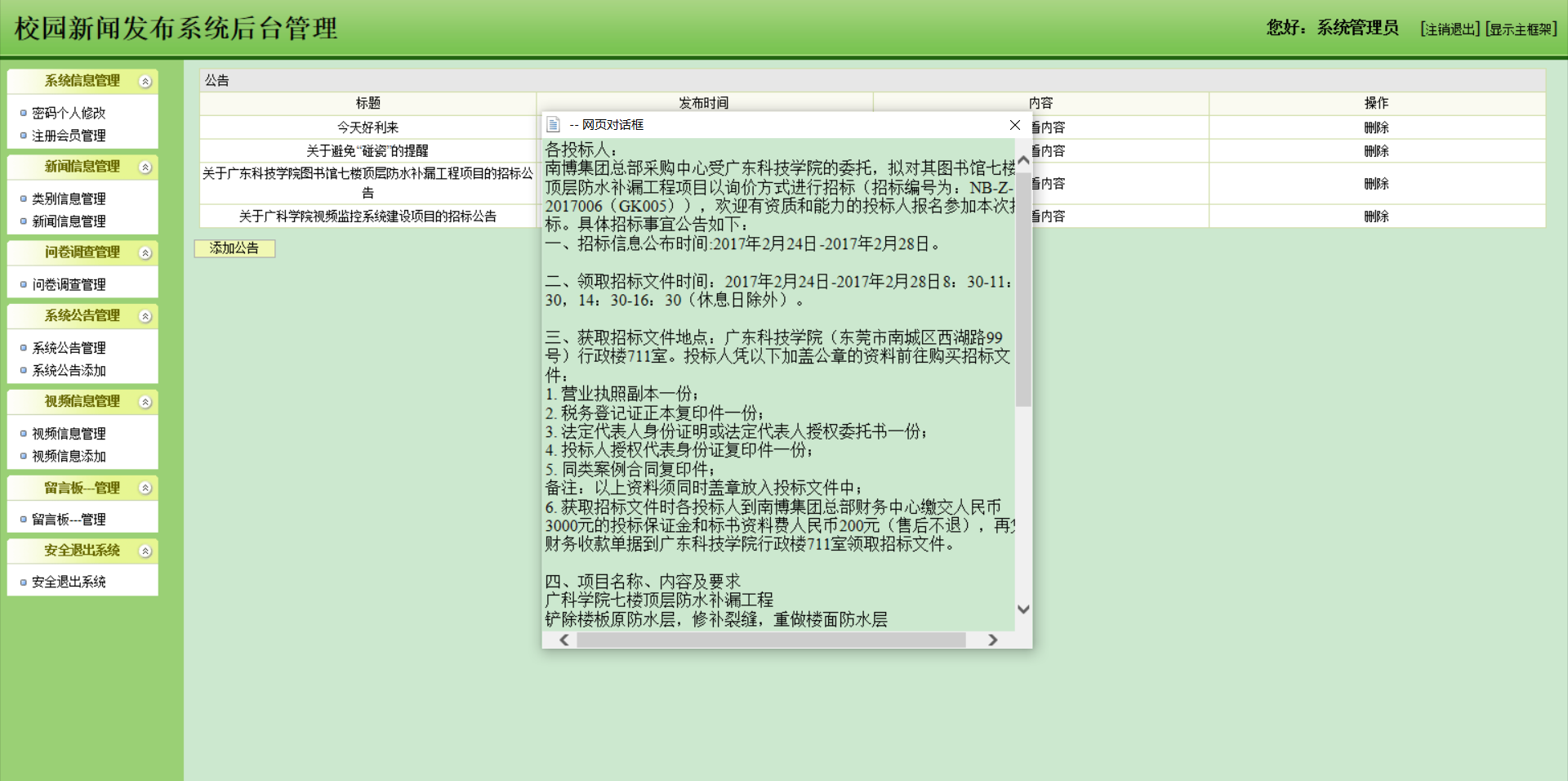Screen dimensions: 1568x781
Task: Click the 安全退出系统 sidebar link
Action: 69,582
